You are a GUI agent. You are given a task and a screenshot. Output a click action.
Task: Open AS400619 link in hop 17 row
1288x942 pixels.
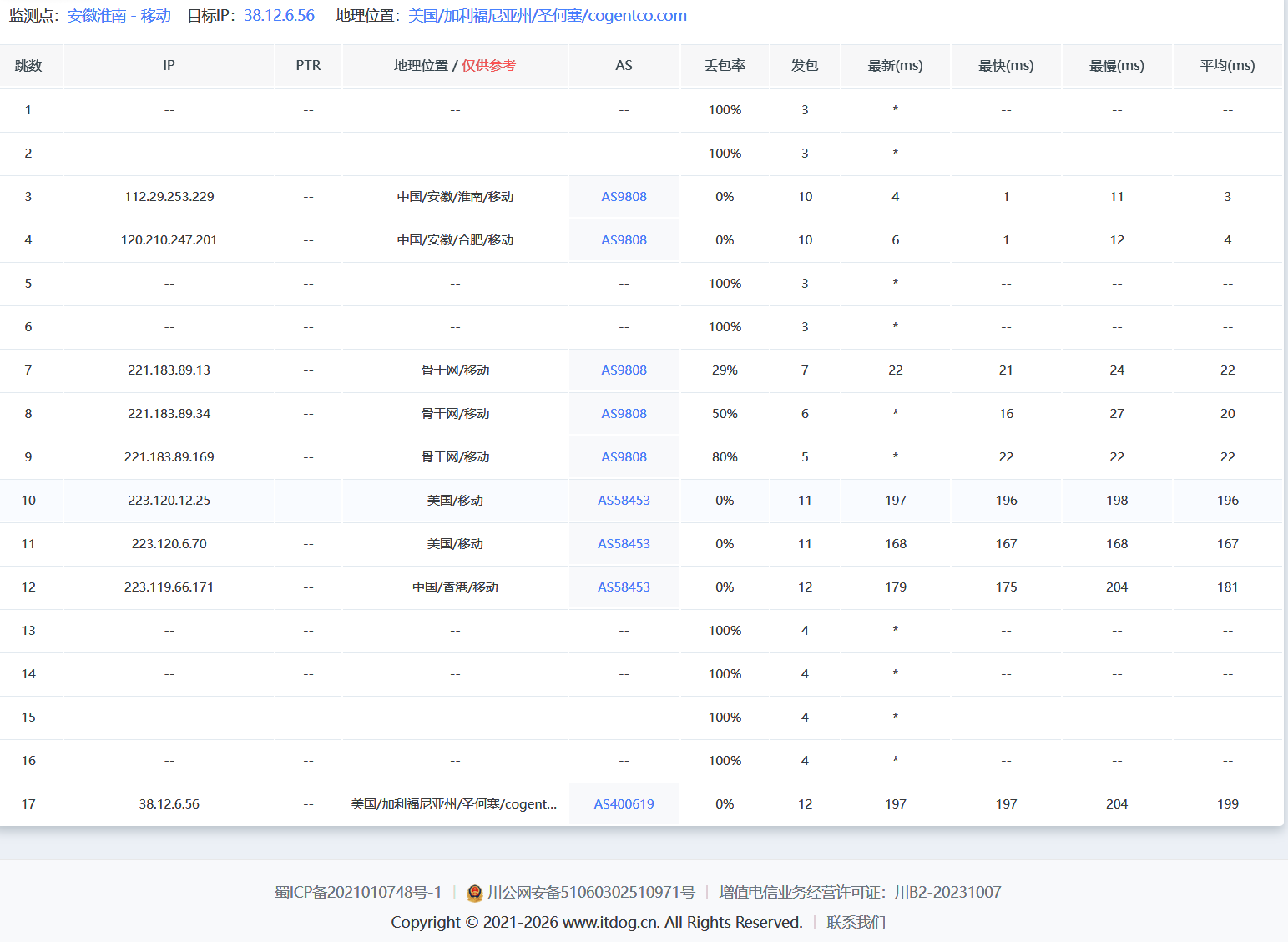pos(624,804)
